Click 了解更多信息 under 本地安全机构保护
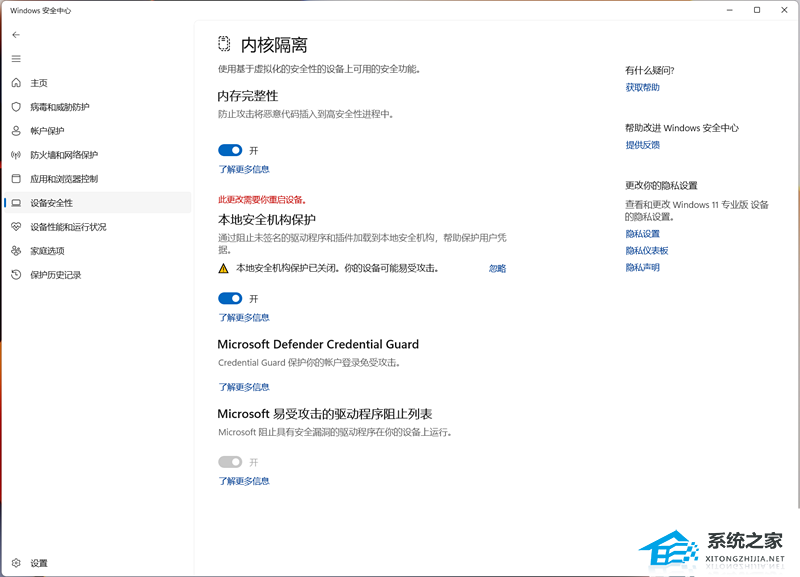 click(x=244, y=317)
